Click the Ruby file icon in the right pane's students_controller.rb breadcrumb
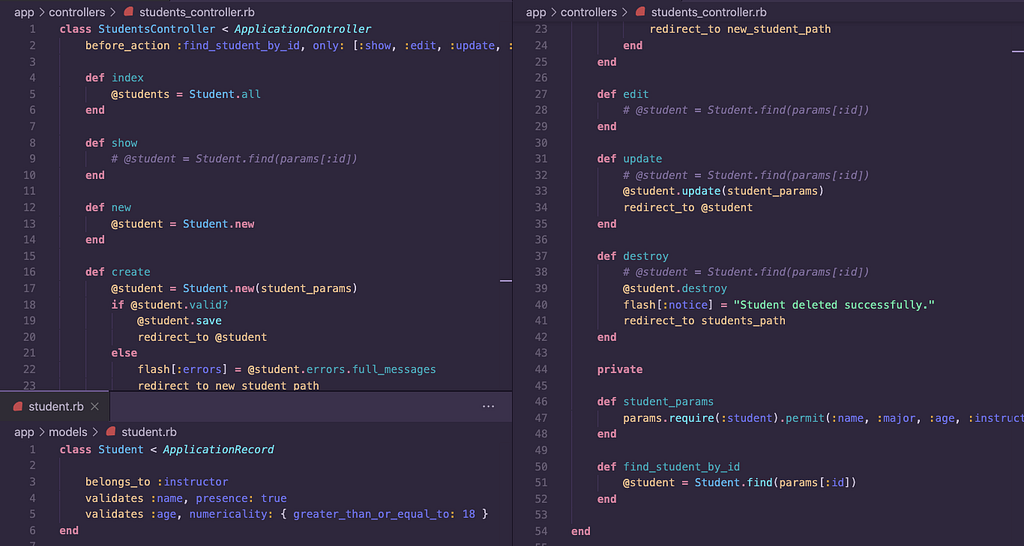This screenshot has height=546, width=1024. (641, 12)
